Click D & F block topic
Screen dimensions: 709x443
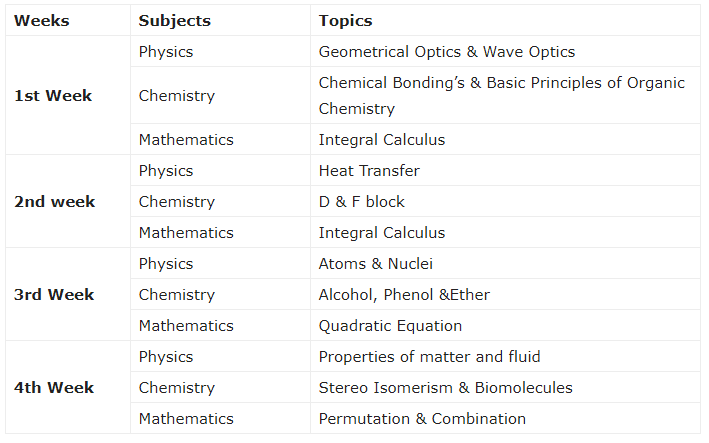[x=362, y=202]
